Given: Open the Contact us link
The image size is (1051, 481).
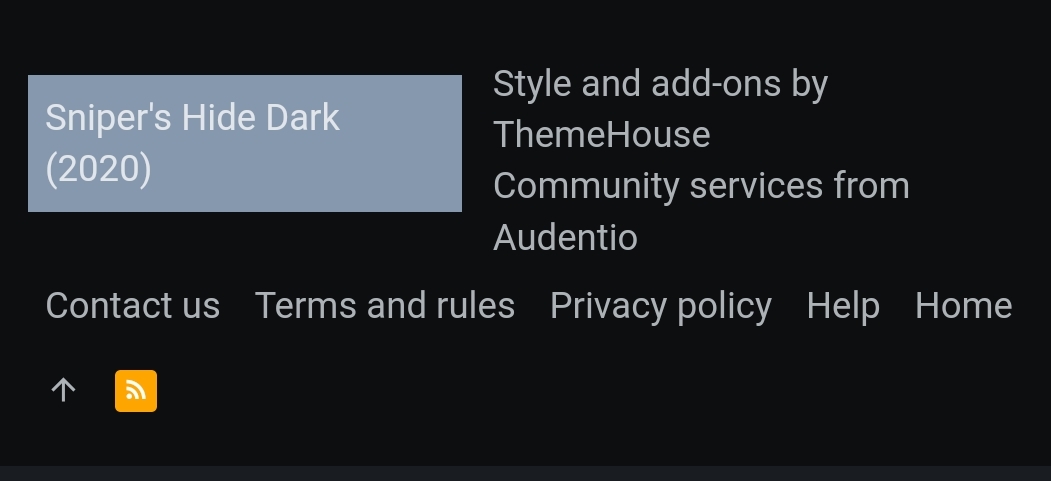Looking at the screenshot, I should (x=133, y=305).
